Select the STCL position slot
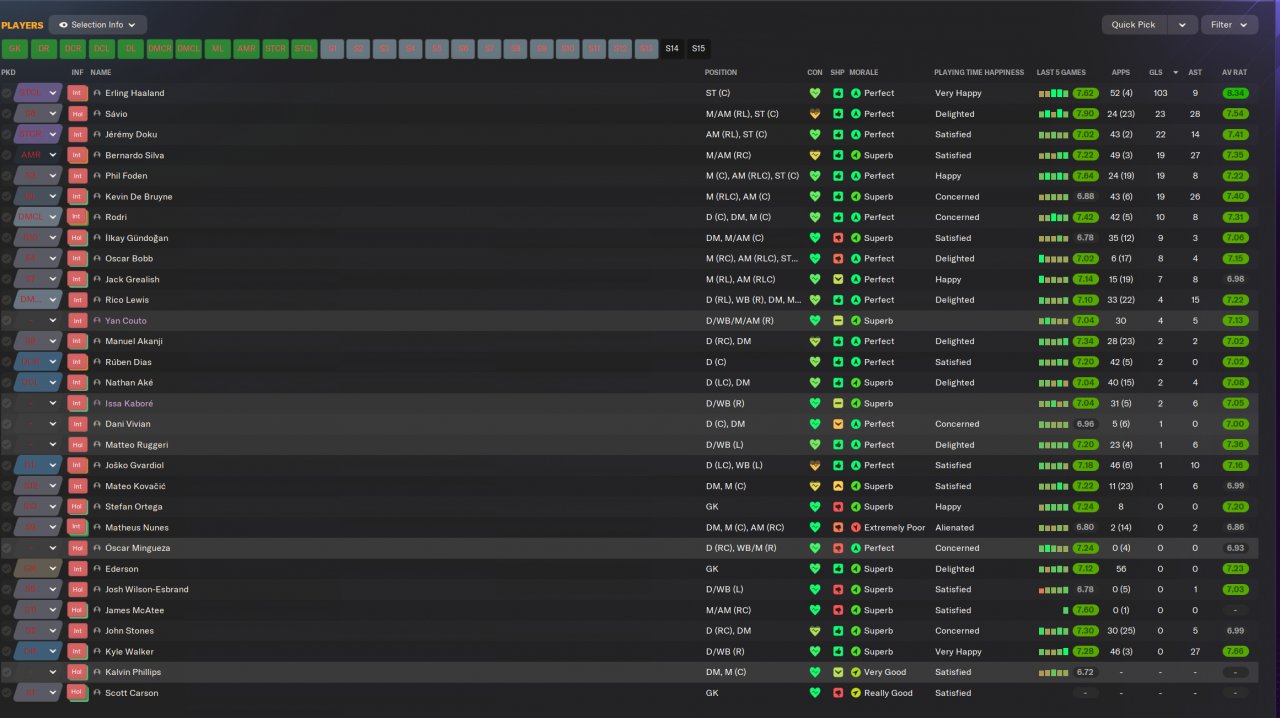1280x718 pixels. [x=304, y=48]
